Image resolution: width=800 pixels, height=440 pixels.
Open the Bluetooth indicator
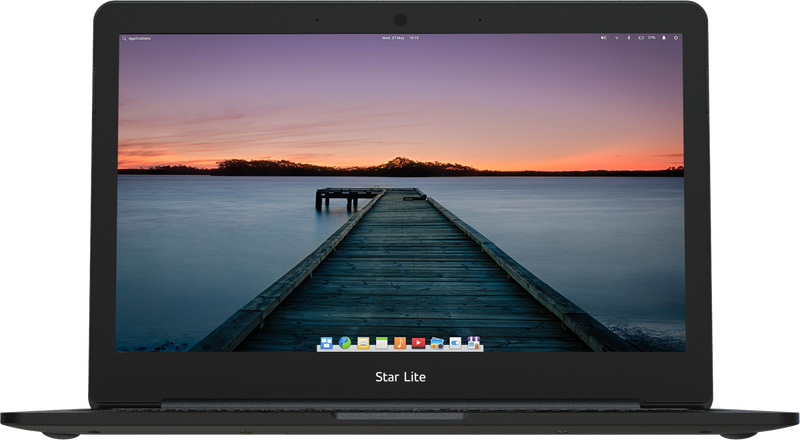(629, 38)
